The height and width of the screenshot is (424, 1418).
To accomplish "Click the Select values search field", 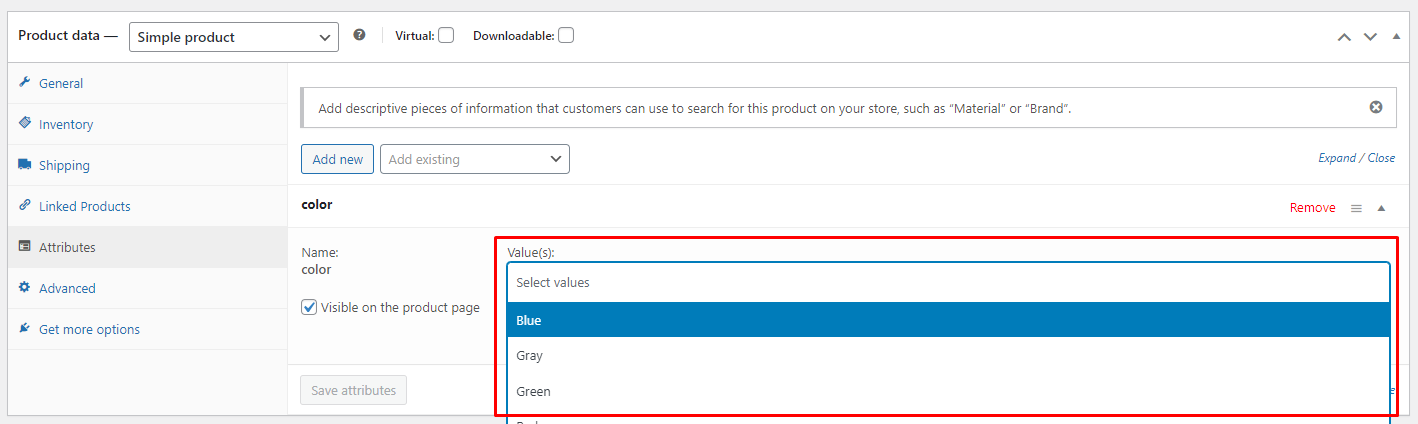I will tap(948, 283).
